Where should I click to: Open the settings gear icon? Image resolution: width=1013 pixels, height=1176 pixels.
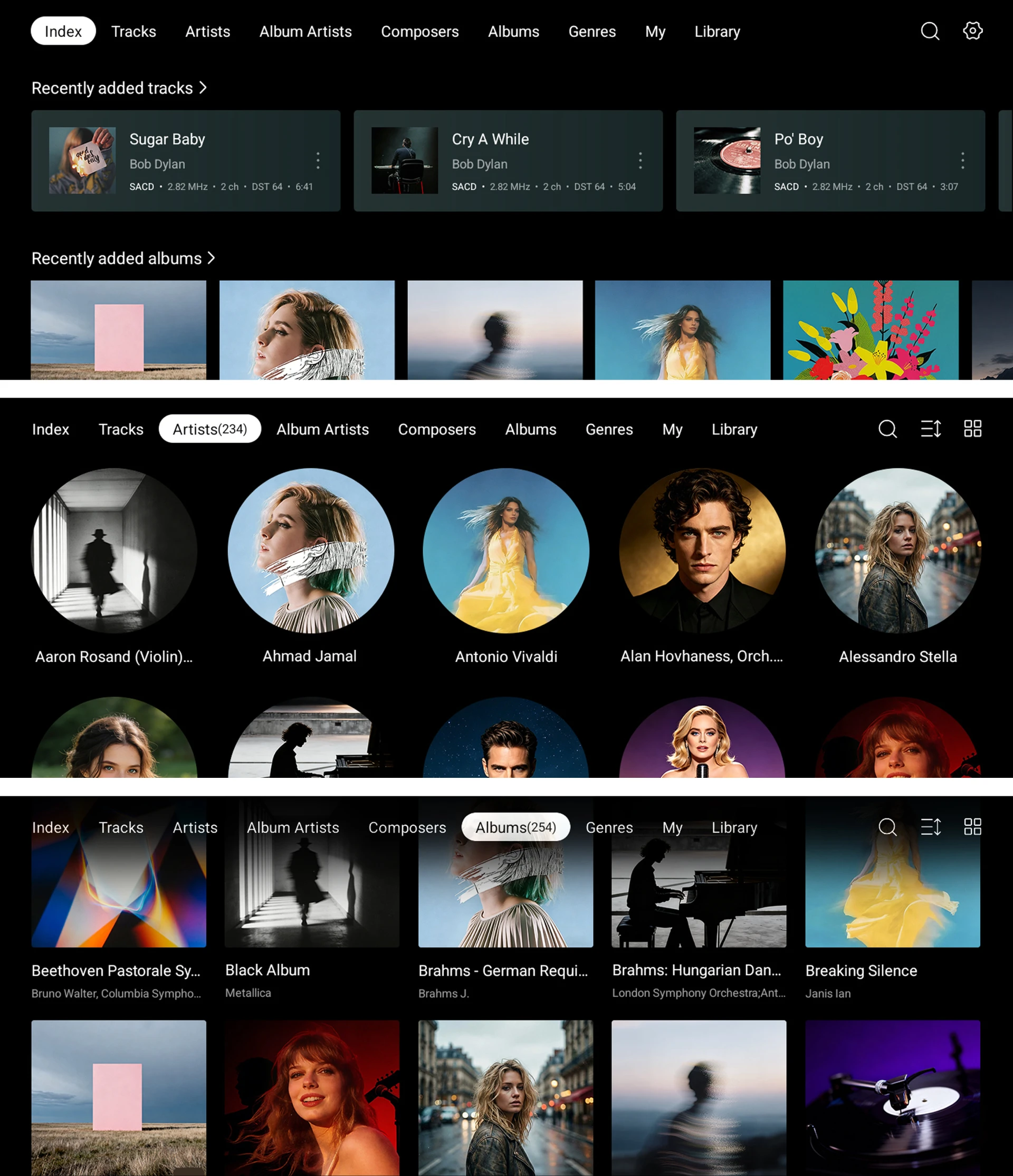pyautogui.click(x=973, y=31)
